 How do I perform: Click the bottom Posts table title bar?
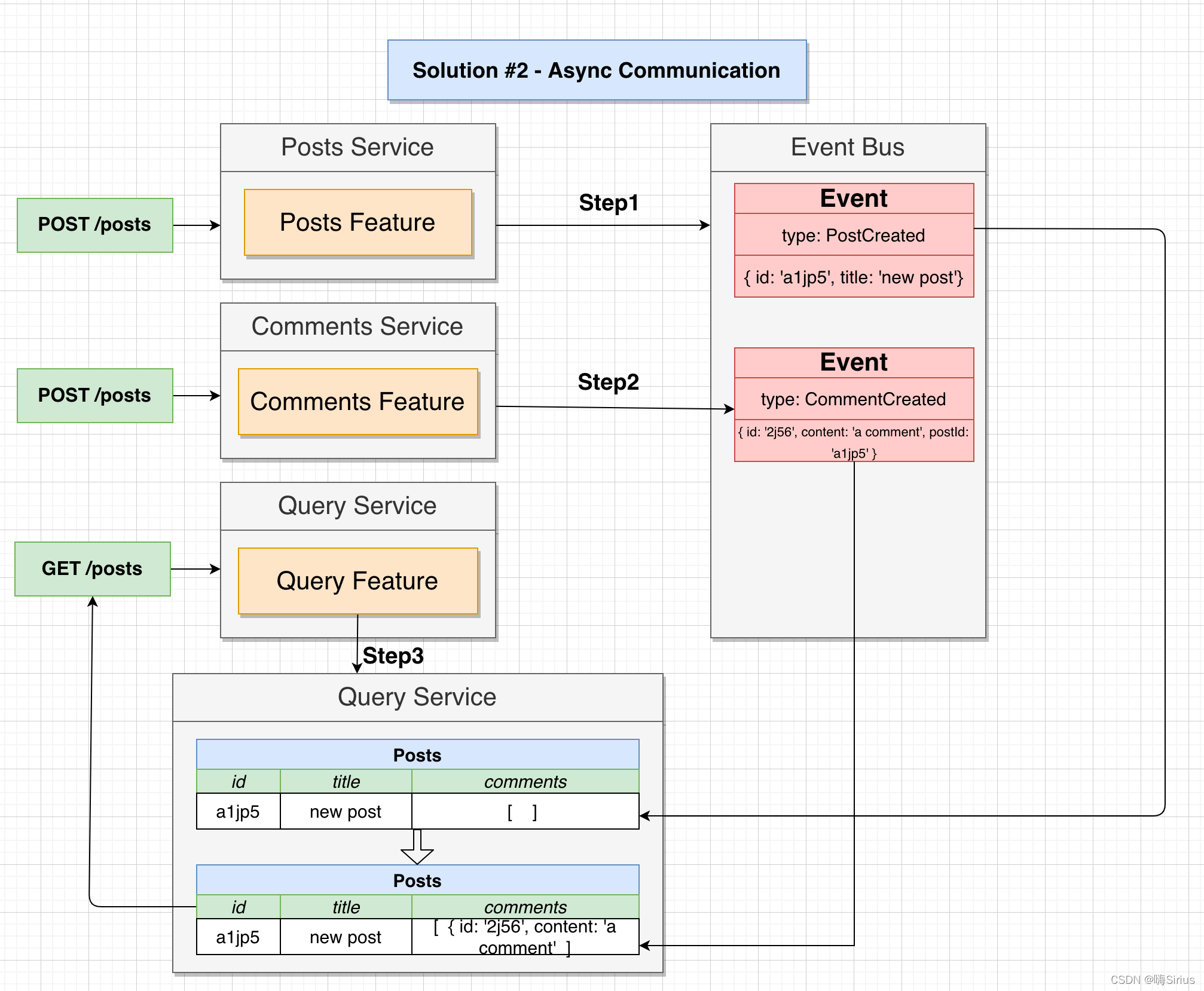pyautogui.click(x=417, y=880)
